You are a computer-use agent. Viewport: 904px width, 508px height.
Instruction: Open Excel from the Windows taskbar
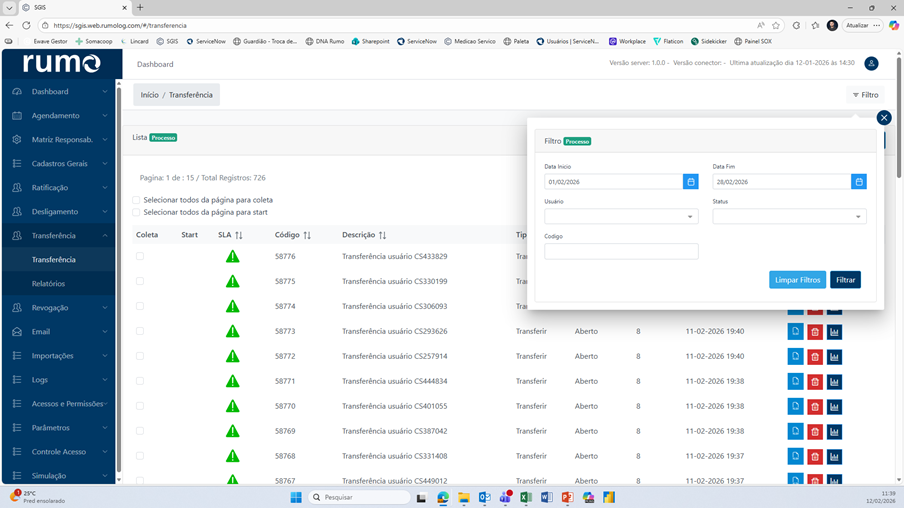[526, 497]
